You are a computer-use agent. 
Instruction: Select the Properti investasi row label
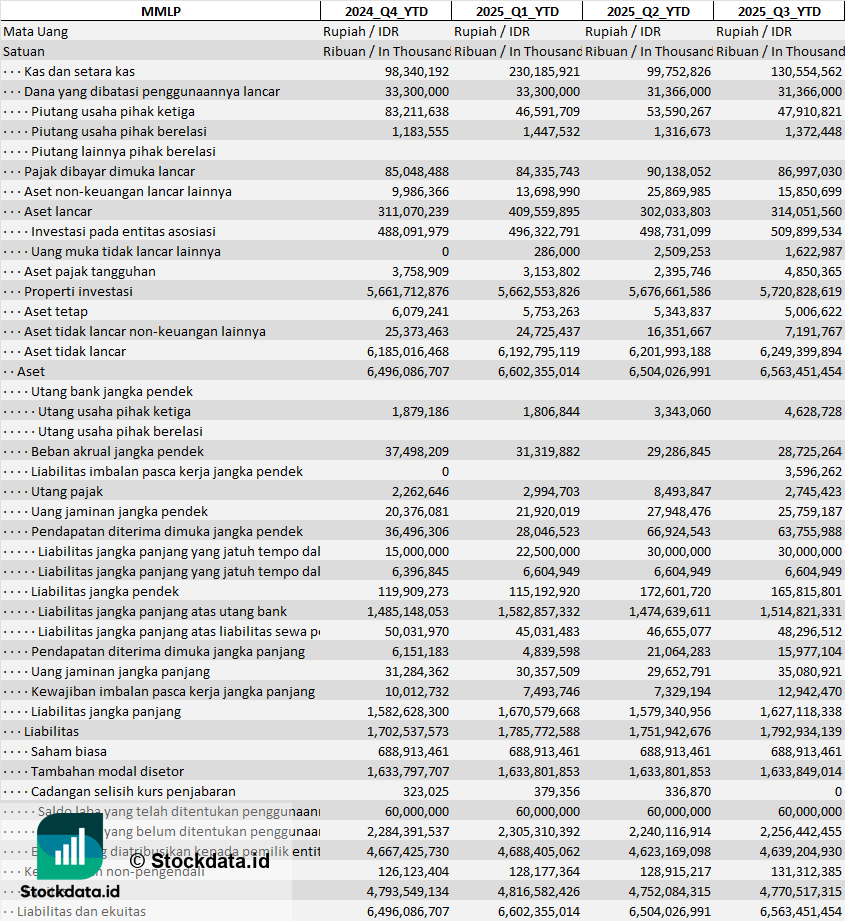point(78,291)
